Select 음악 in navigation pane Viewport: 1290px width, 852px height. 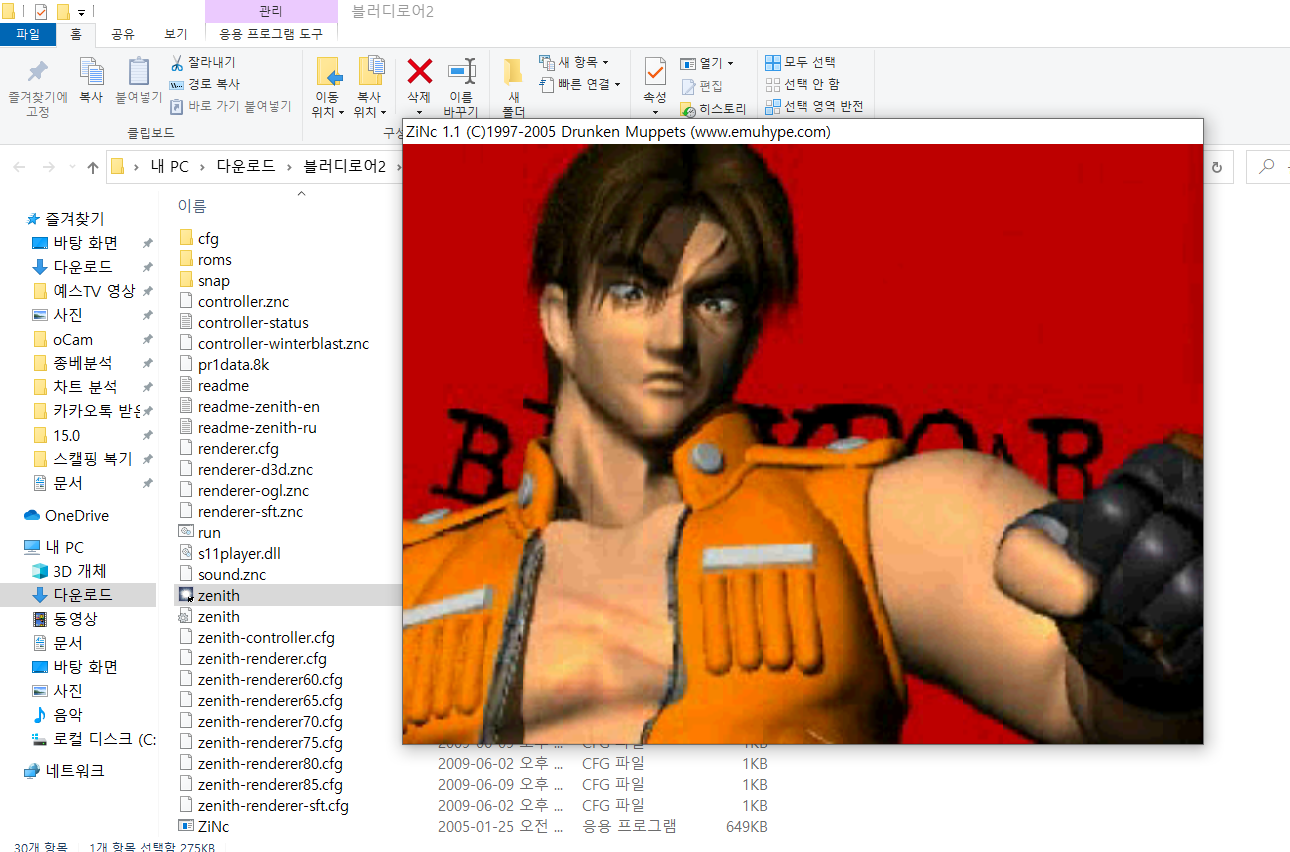(x=68, y=715)
